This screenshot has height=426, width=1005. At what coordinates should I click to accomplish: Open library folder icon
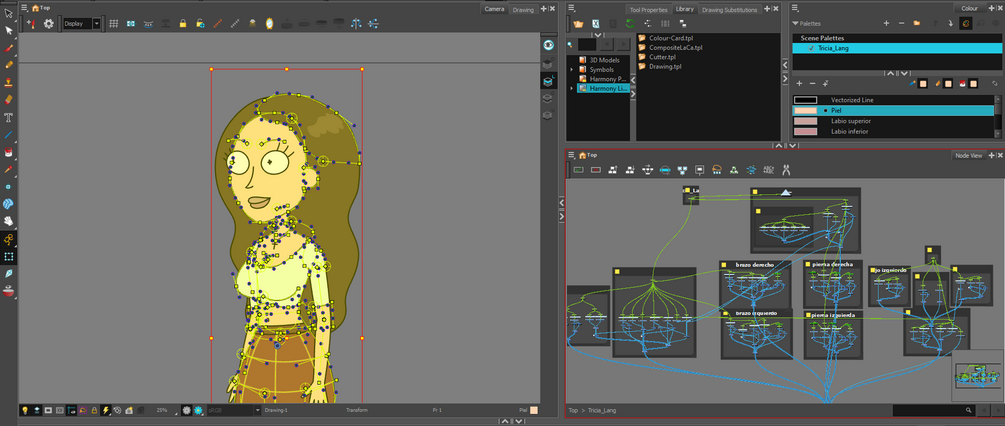(578, 24)
